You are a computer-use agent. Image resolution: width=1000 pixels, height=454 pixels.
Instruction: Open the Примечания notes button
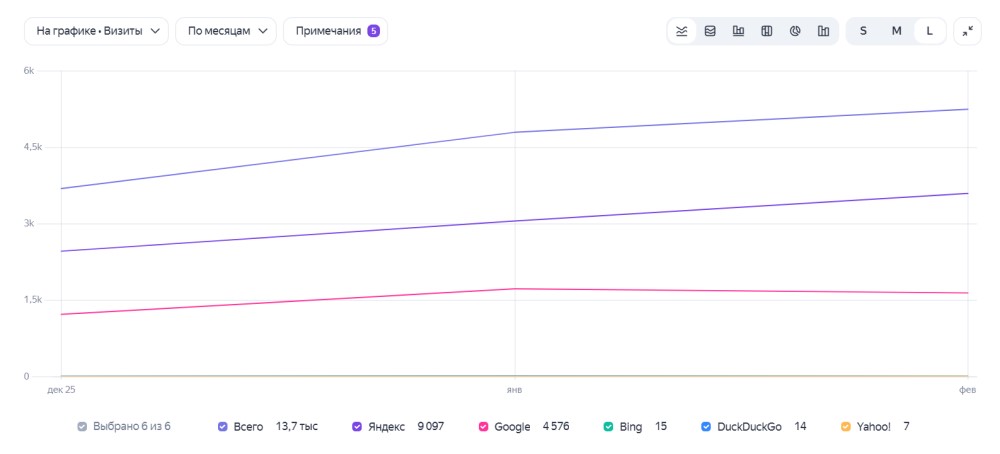335,31
